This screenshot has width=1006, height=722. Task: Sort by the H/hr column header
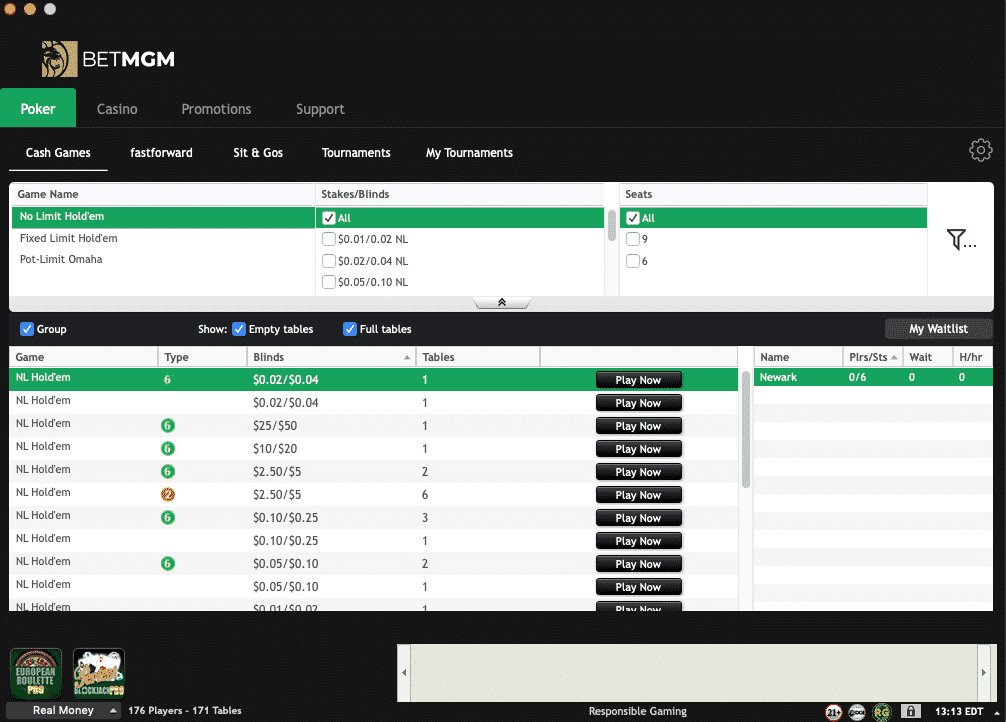[x=973, y=357]
